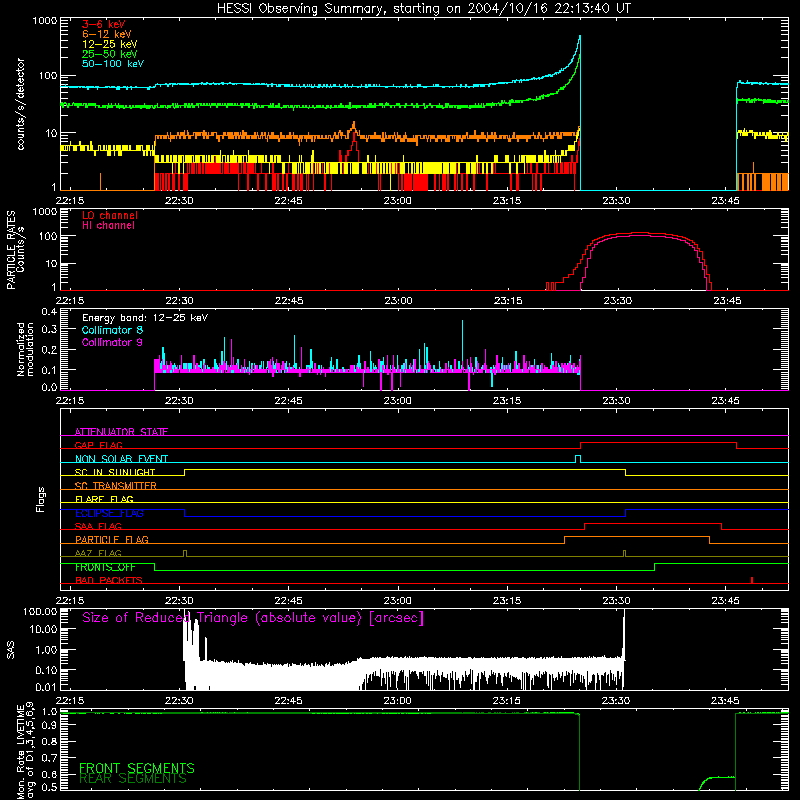Click the 22:45 tick label under flags panel

coord(288,601)
